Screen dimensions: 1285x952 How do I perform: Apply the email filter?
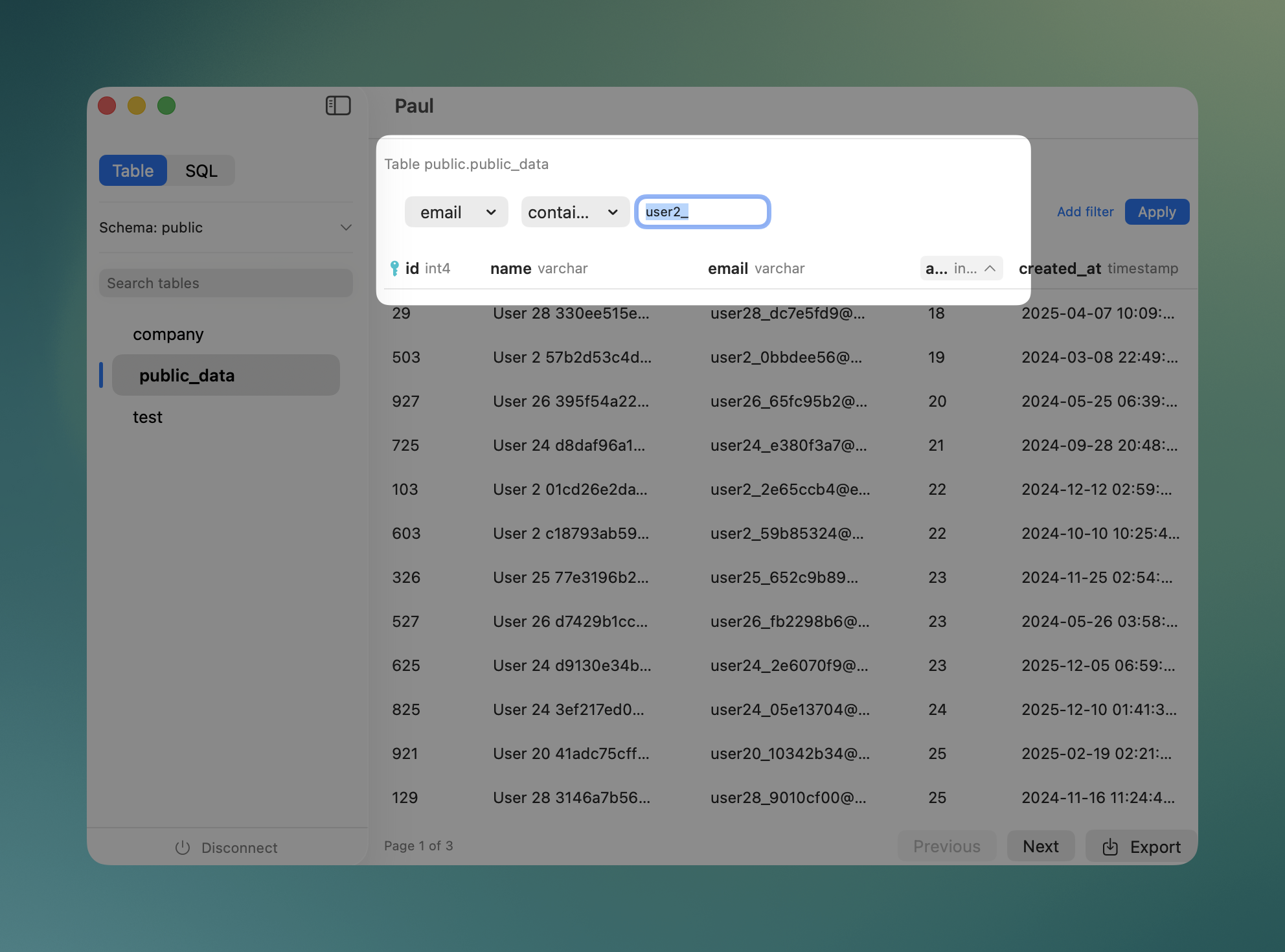(1157, 212)
